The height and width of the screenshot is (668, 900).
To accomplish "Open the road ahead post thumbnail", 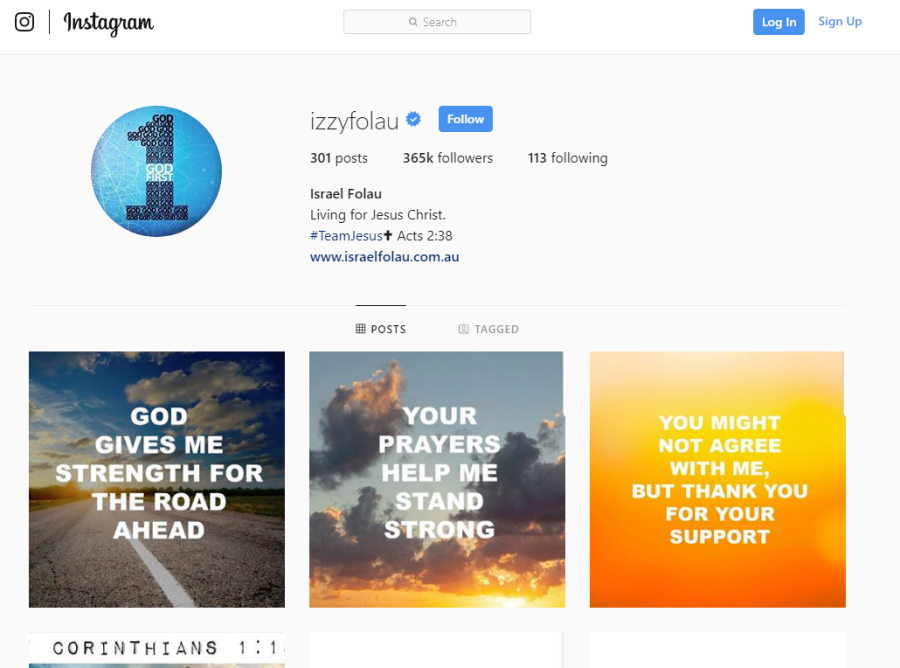I will pyautogui.click(x=157, y=479).
